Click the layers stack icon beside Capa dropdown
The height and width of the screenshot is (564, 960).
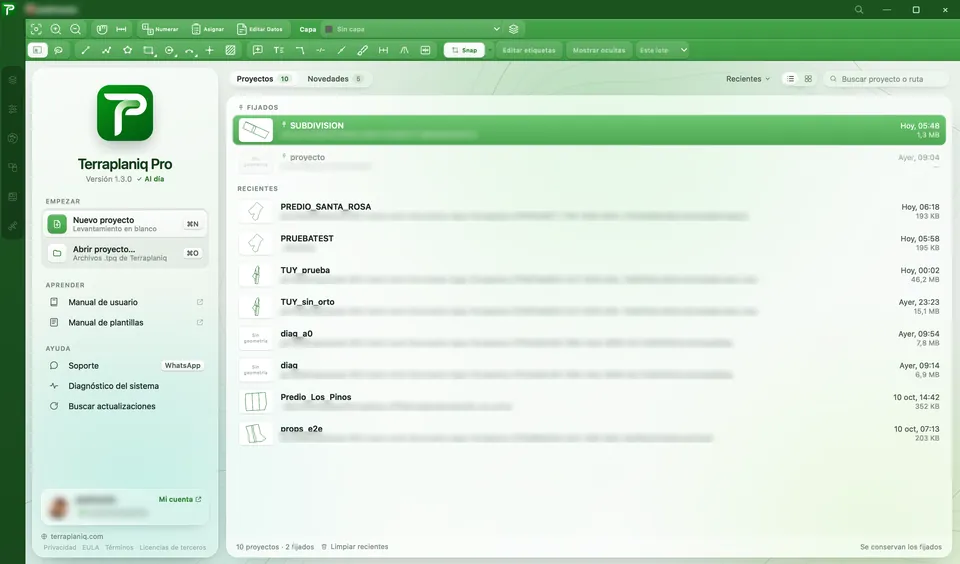[514, 29]
